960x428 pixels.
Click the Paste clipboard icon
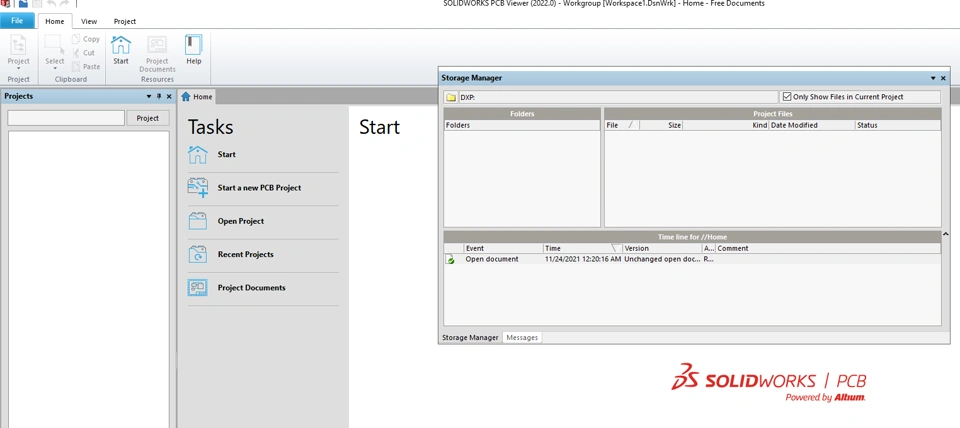pyautogui.click(x=76, y=66)
